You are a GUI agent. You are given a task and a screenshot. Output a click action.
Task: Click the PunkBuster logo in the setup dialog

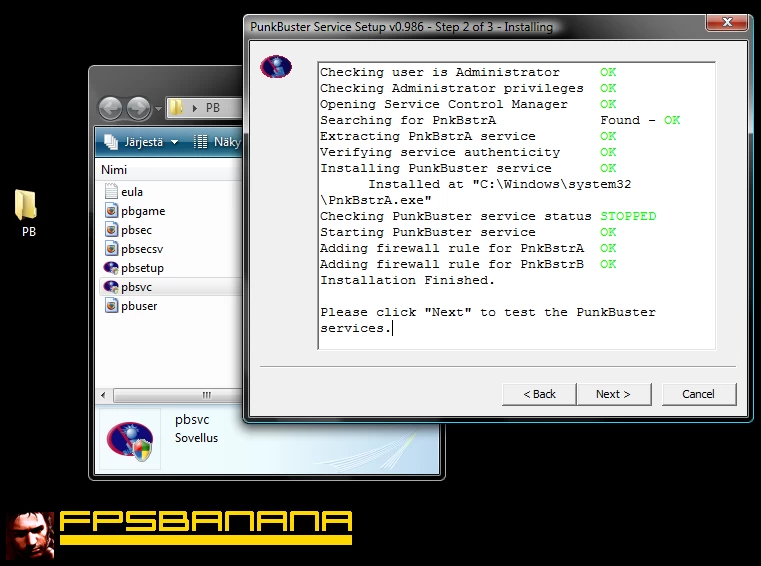click(276, 67)
